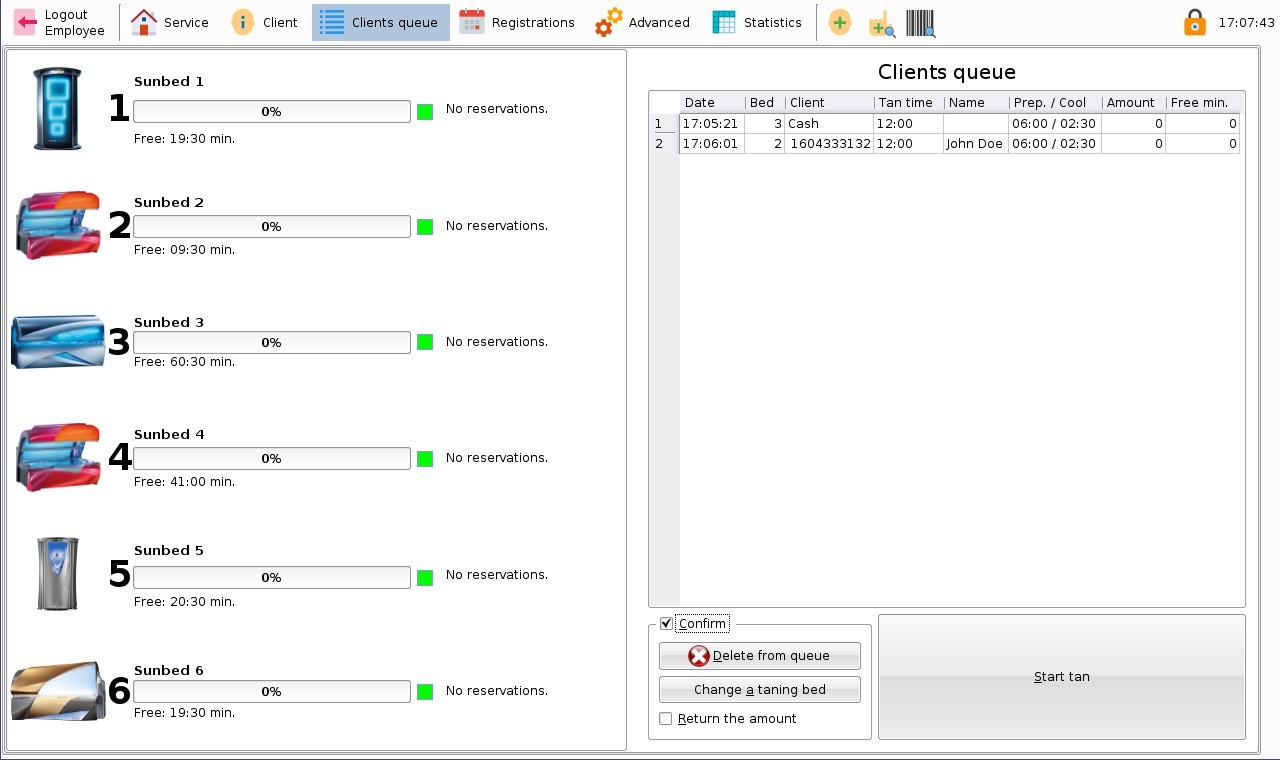Switch to the Registrations tab
The height and width of the screenshot is (760, 1280).
pos(517,22)
